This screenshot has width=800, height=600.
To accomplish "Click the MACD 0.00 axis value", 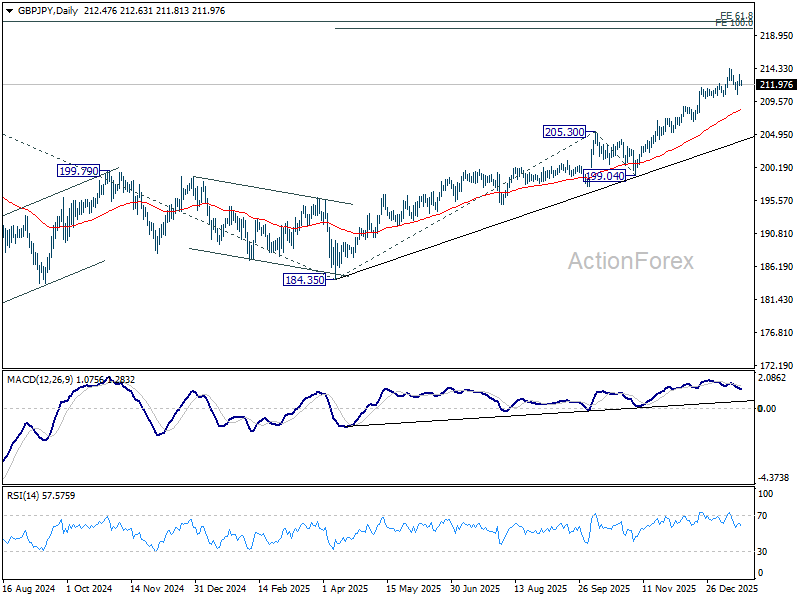I will pyautogui.click(x=768, y=408).
